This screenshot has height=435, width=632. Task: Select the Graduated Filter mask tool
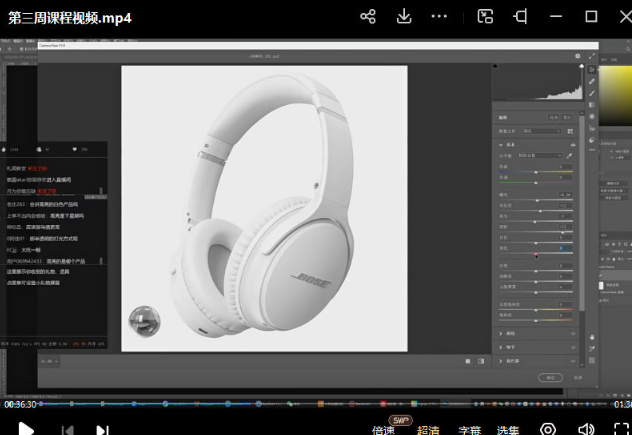pyautogui.click(x=592, y=105)
